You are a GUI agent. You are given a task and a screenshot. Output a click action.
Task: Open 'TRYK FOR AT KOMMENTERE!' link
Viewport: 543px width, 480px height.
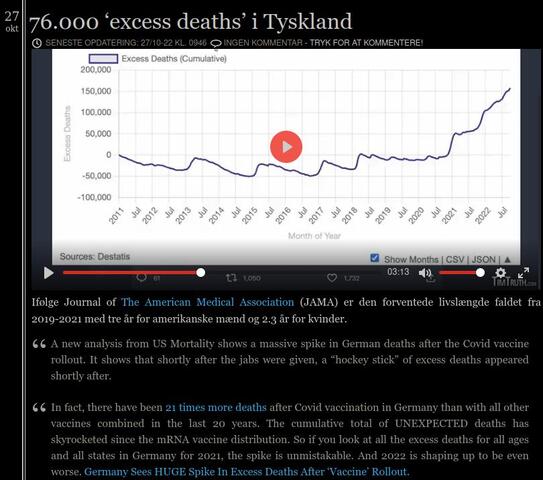coord(366,43)
